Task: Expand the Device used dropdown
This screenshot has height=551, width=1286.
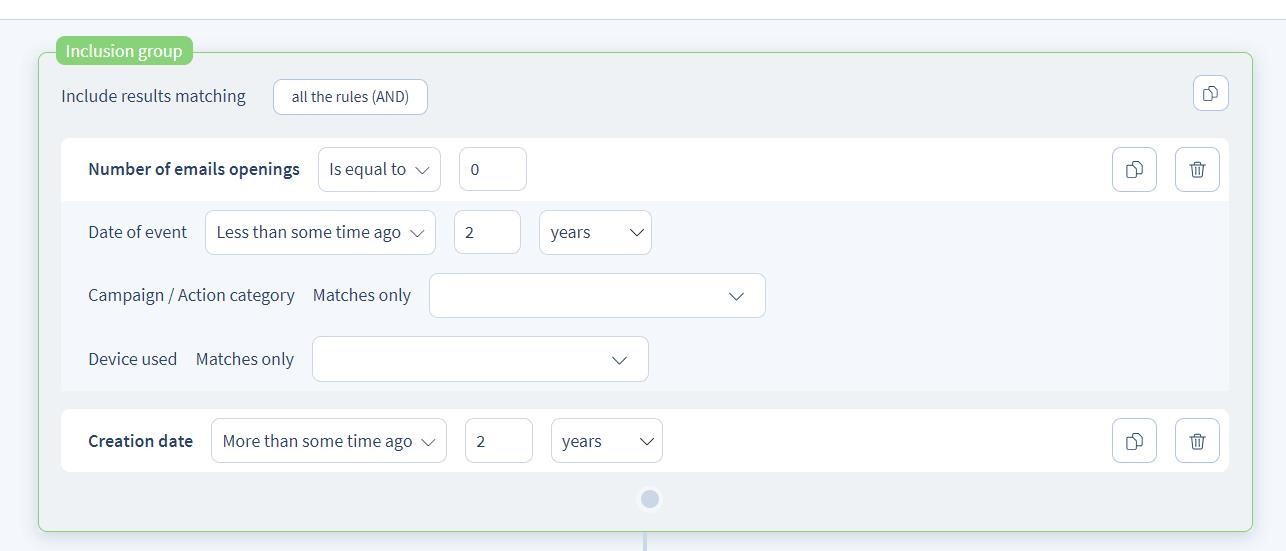Action: [480, 359]
